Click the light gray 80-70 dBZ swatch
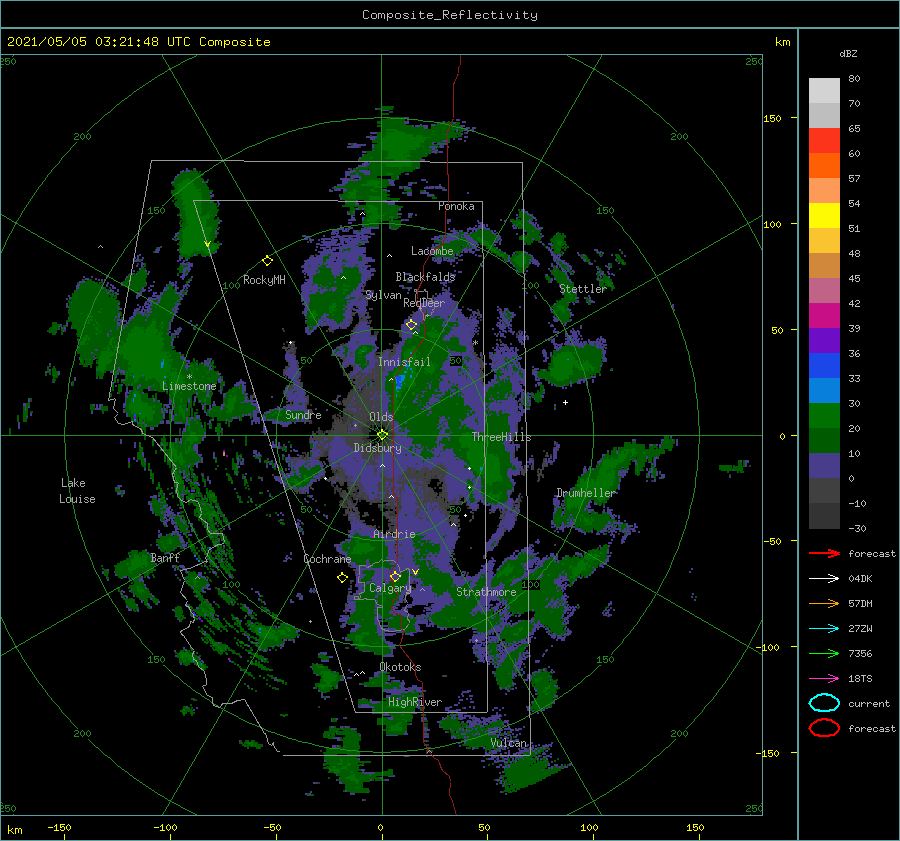 824,91
